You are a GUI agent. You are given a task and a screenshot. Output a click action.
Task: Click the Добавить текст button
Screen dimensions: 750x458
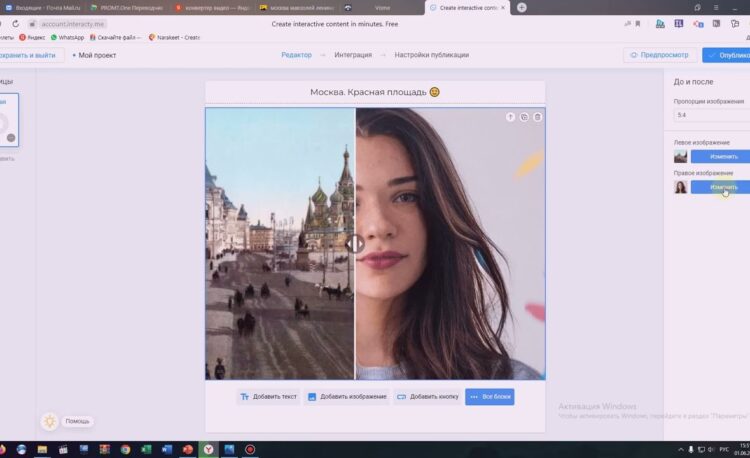268,397
